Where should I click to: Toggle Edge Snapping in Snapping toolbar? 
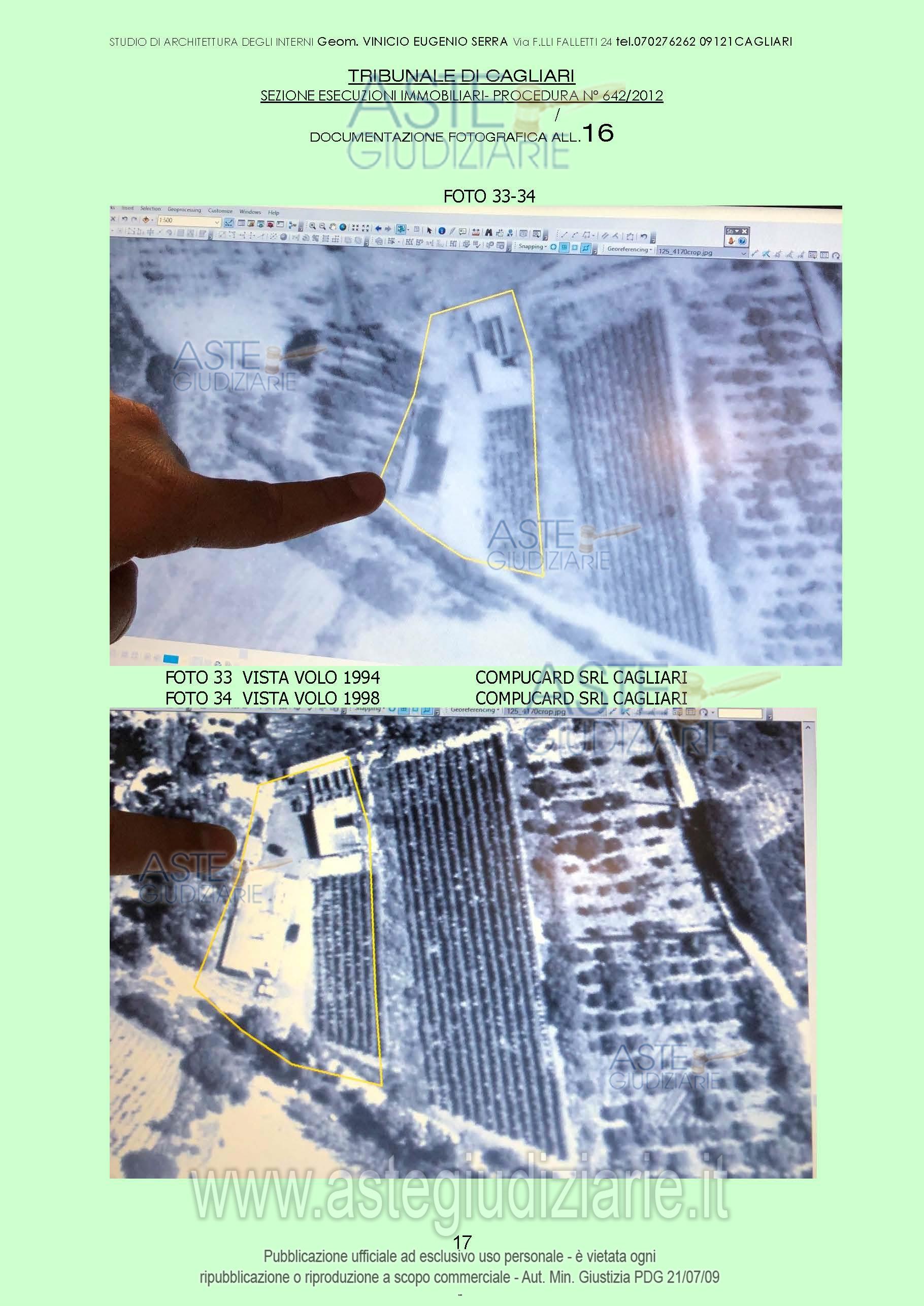[585, 249]
